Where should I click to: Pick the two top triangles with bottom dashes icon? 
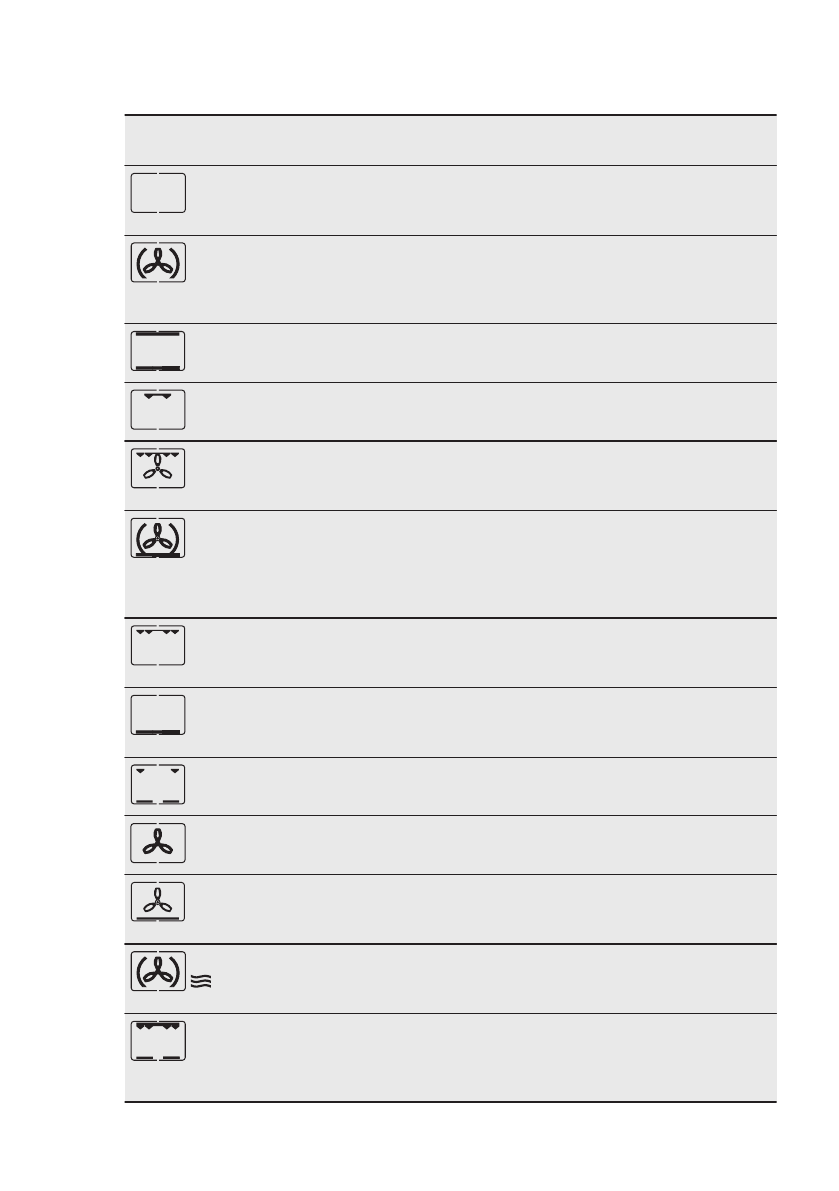tap(158, 785)
